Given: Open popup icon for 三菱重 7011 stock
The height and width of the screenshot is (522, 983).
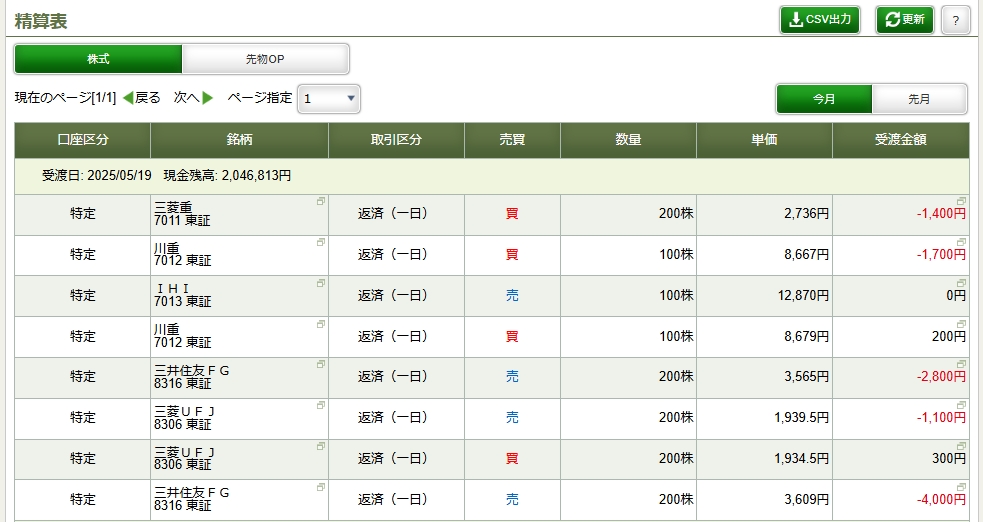Looking at the screenshot, I should tap(320, 202).
